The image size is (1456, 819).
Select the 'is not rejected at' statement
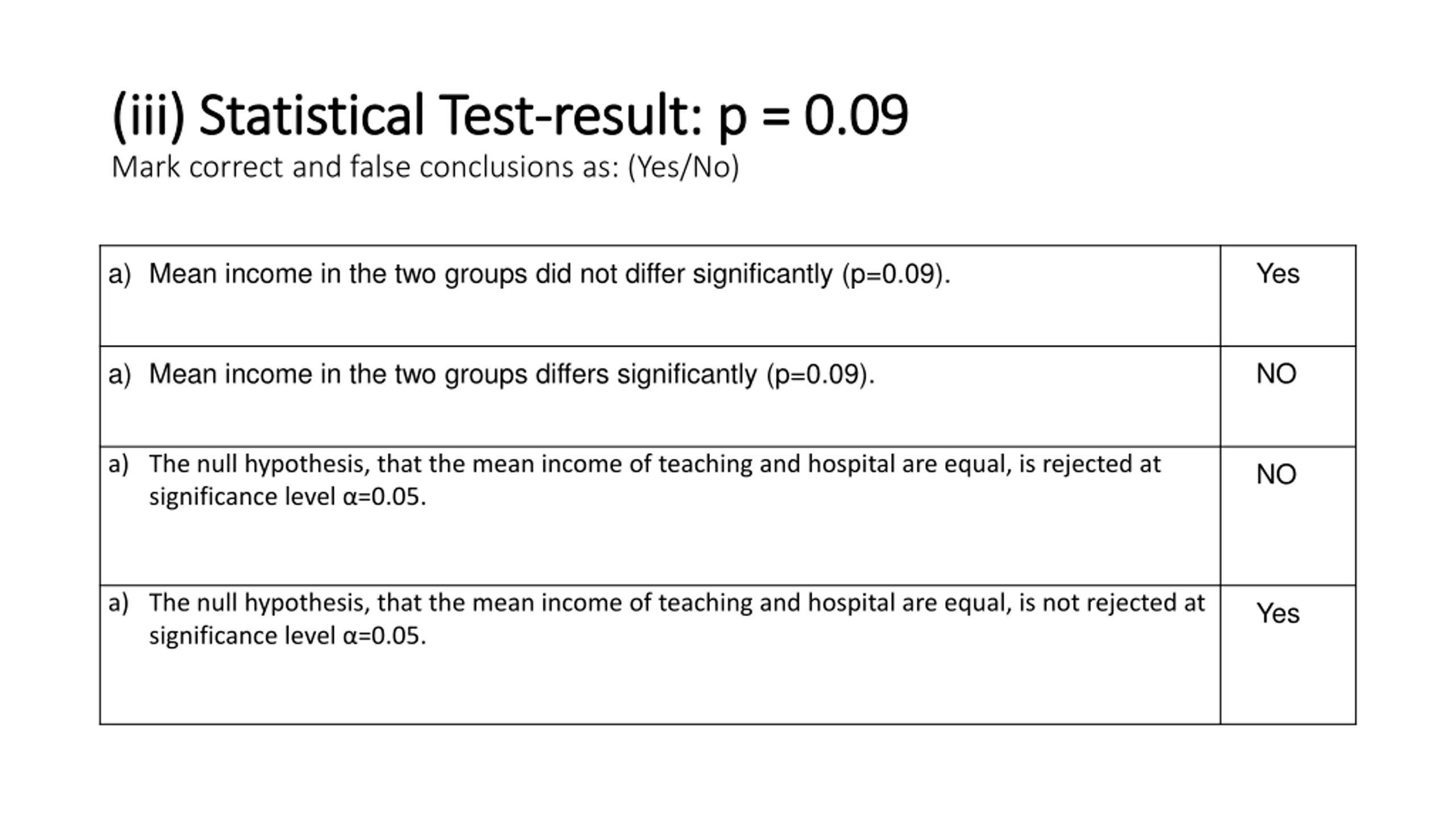[x=677, y=619]
